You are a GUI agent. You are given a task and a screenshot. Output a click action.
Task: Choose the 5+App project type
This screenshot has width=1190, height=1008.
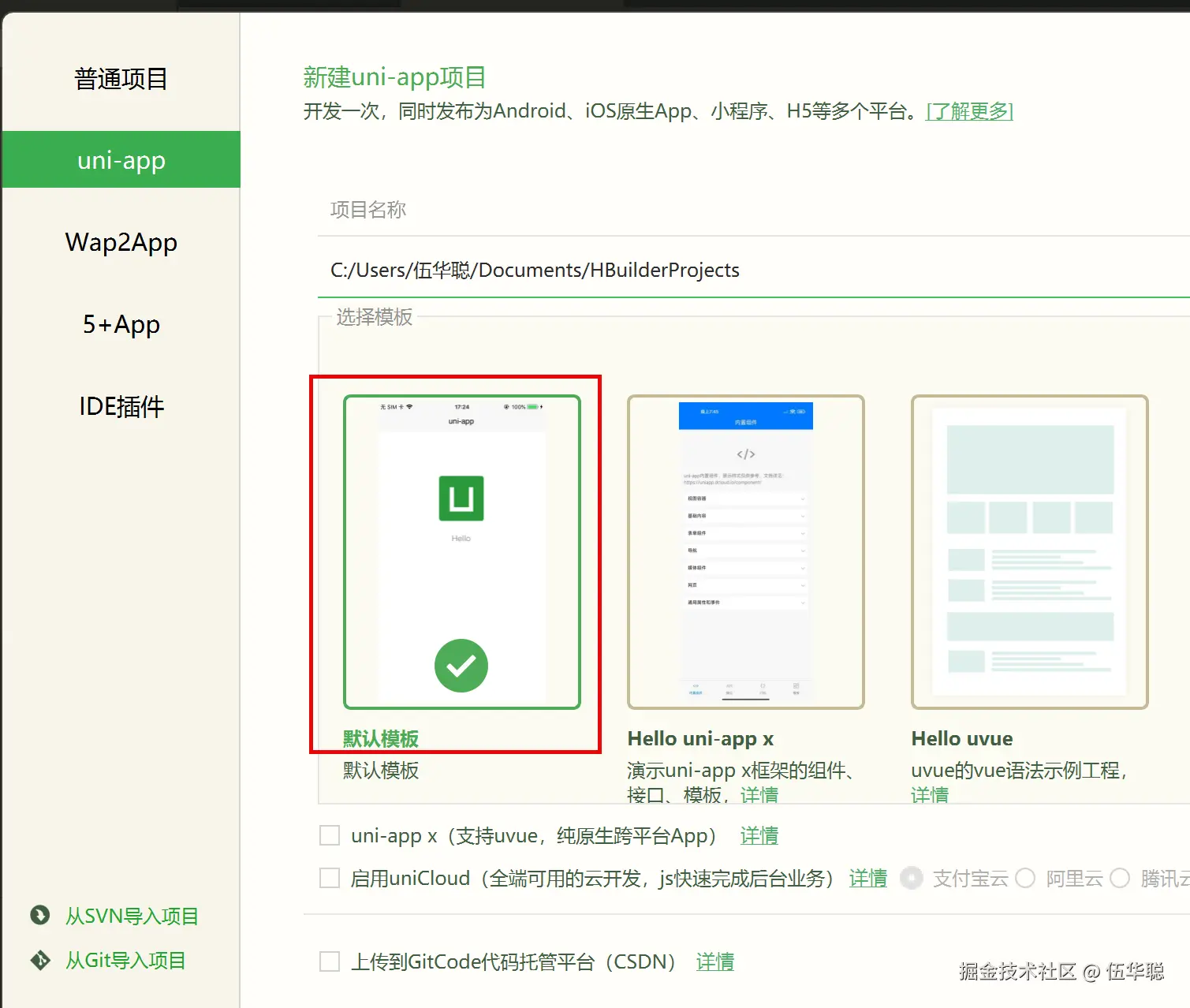click(121, 324)
